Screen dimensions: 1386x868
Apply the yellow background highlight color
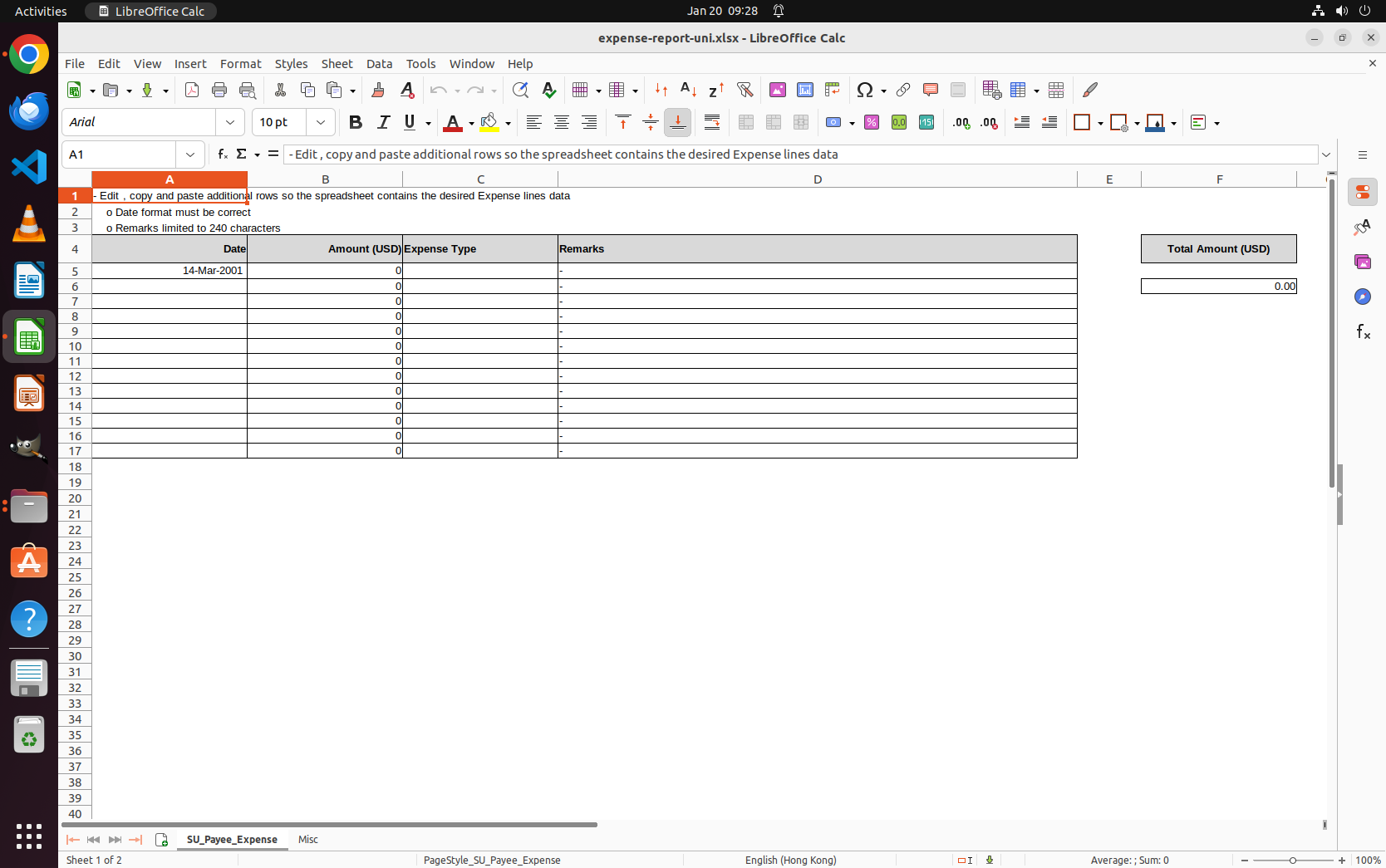point(489,122)
